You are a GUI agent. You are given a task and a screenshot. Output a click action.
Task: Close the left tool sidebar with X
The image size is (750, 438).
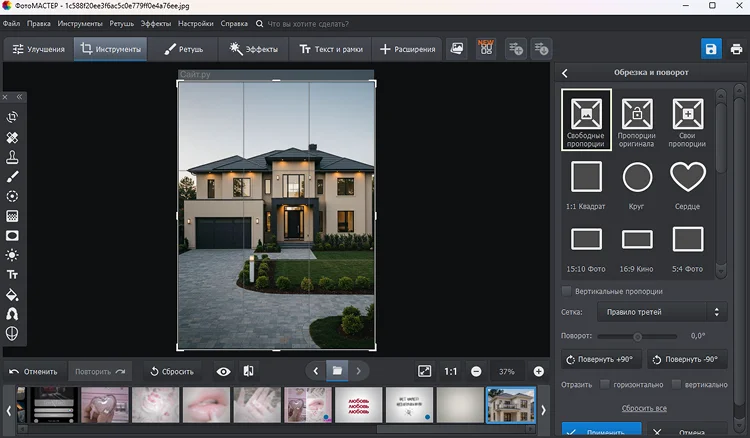[5, 97]
